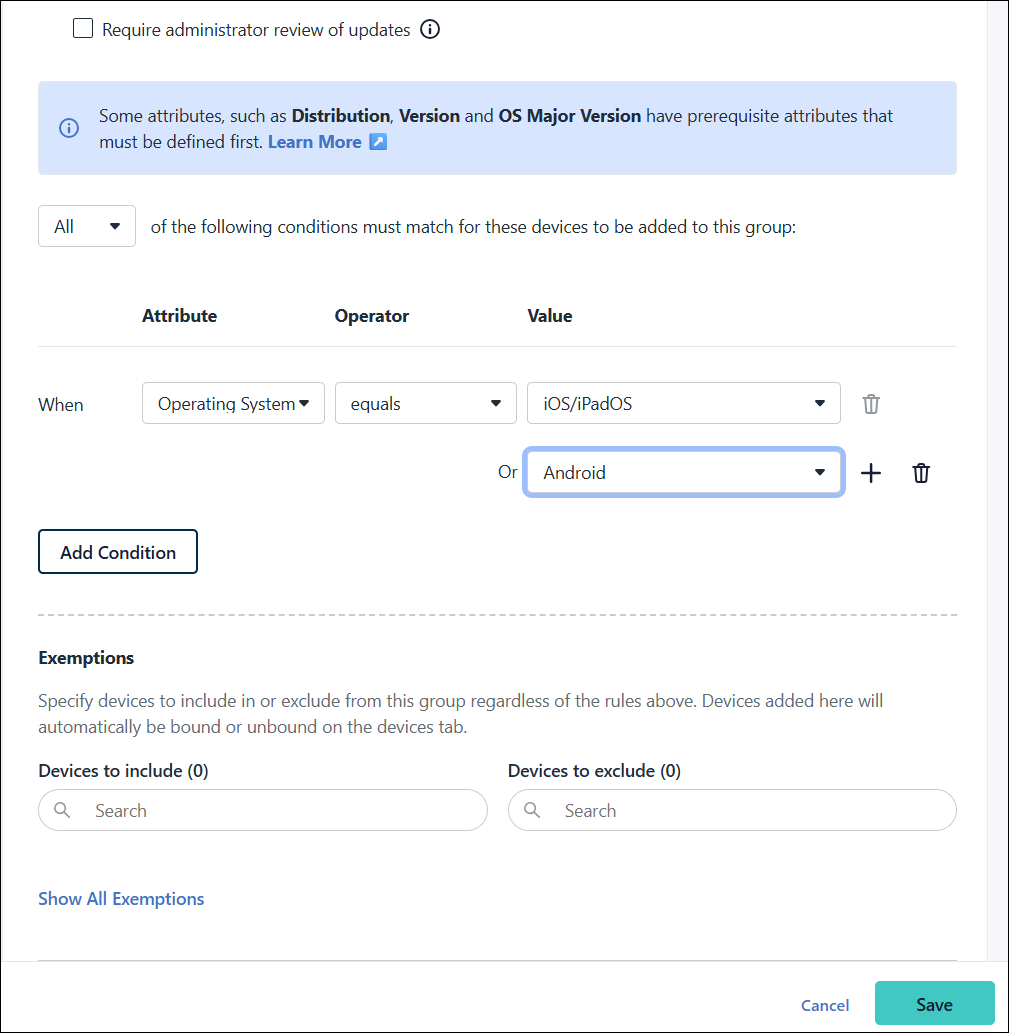Cancel the changes

click(824, 1005)
